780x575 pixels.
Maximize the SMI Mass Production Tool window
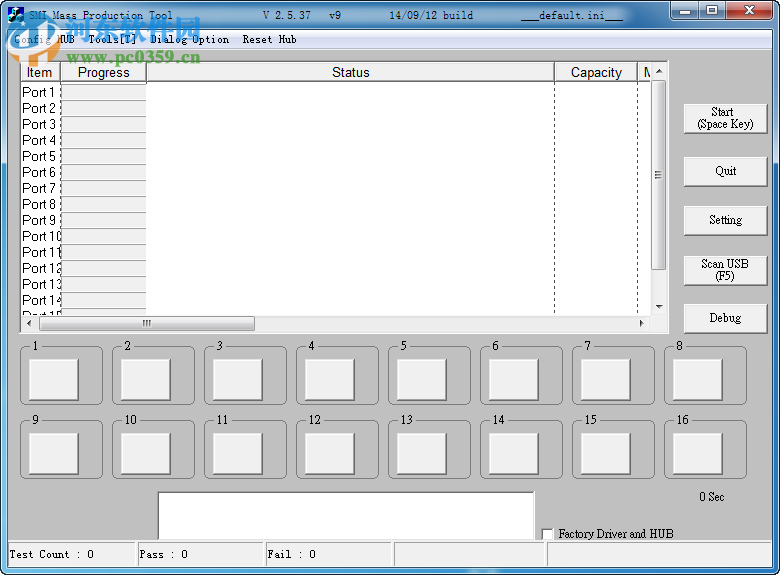pyautogui.click(x=712, y=10)
